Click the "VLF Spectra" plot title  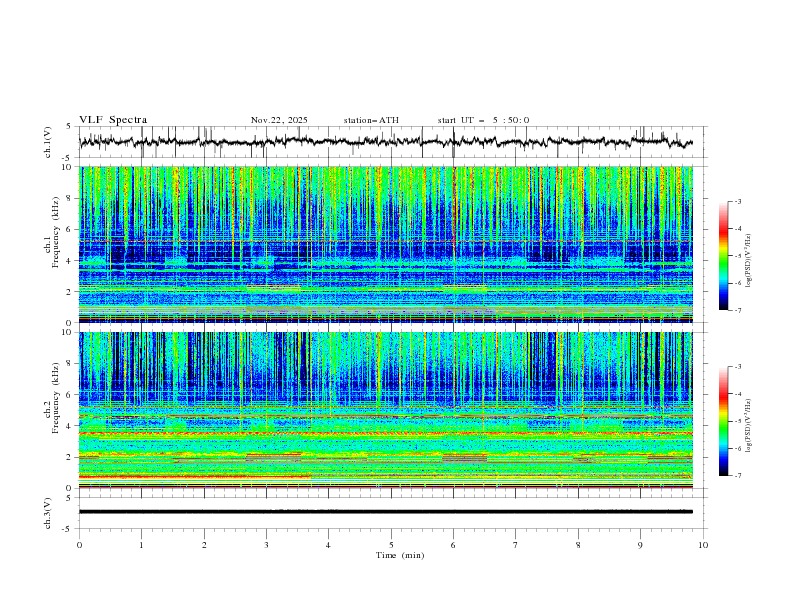pos(113,120)
